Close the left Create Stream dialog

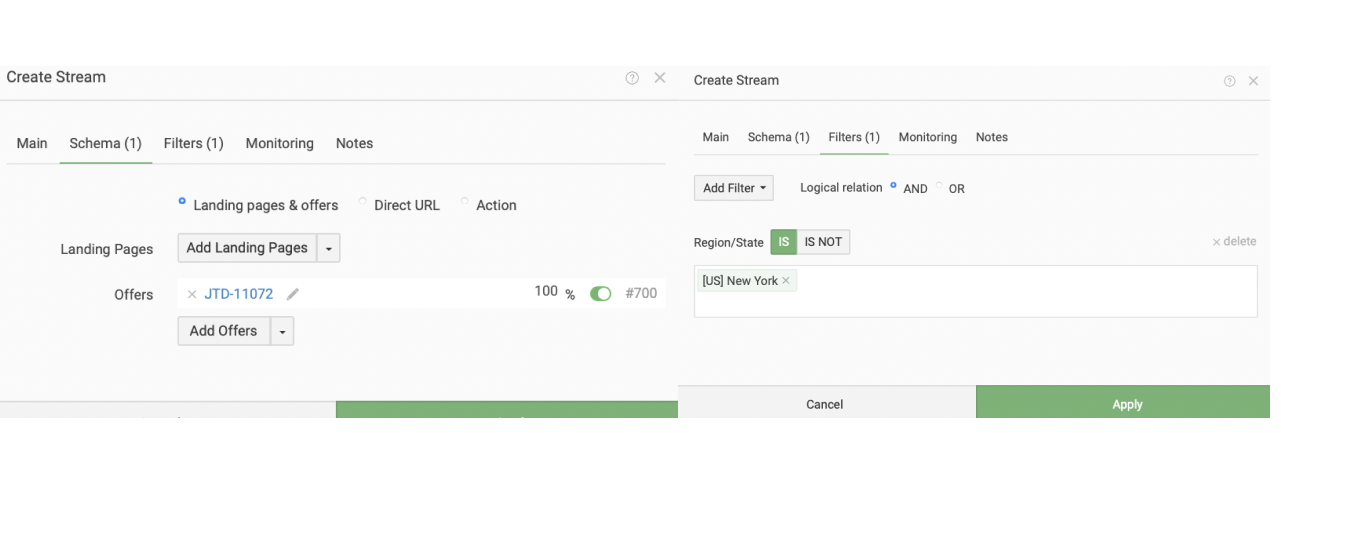coord(660,78)
